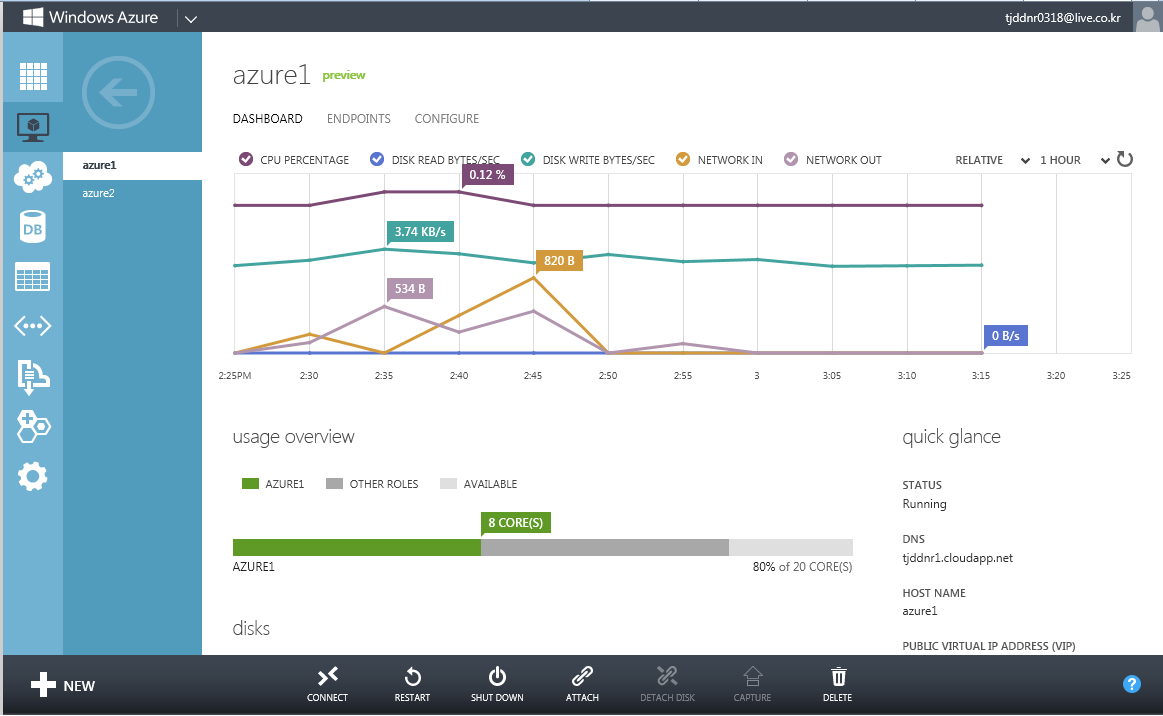Open SQL Databases DB sidebar icon
This screenshot has height=716, width=1163.
pyautogui.click(x=33, y=227)
